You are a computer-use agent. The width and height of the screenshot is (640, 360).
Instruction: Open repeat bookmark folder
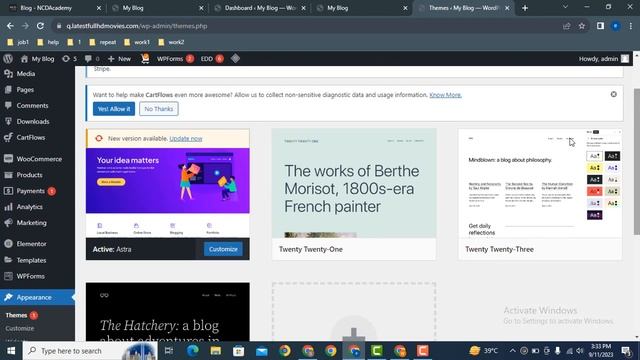(x=103, y=42)
